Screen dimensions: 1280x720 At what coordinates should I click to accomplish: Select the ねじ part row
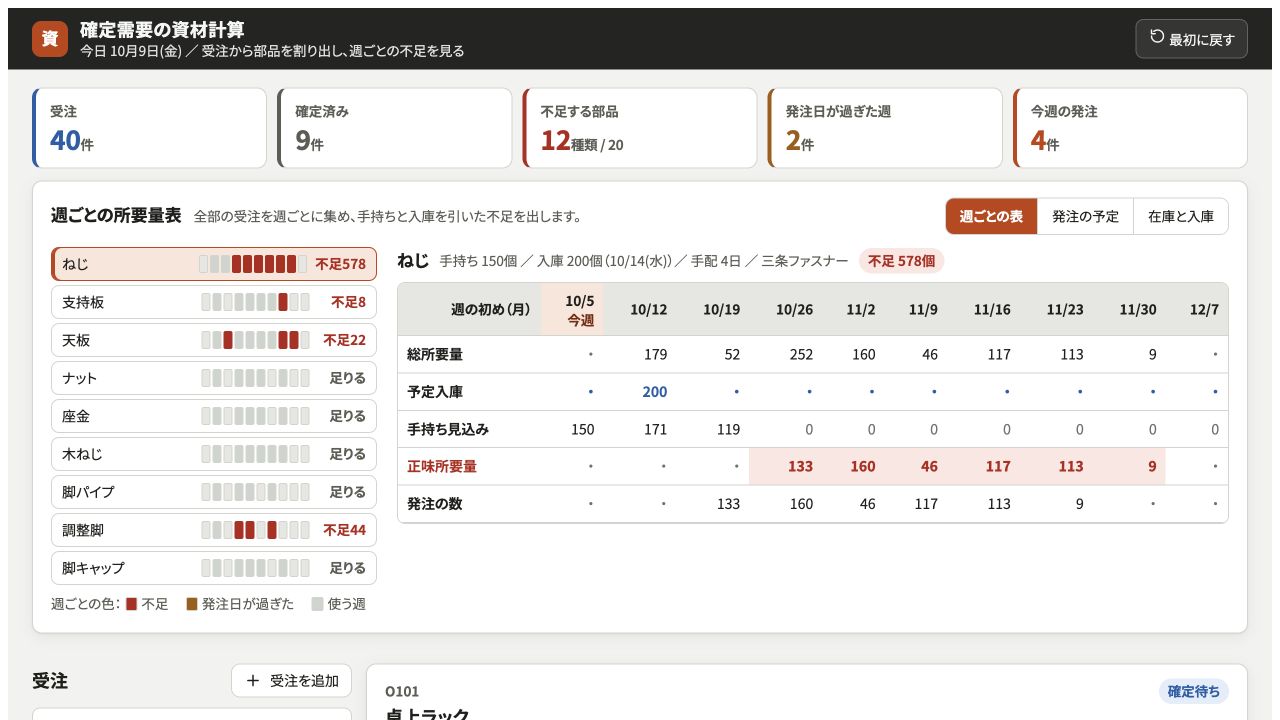pos(214,264)
